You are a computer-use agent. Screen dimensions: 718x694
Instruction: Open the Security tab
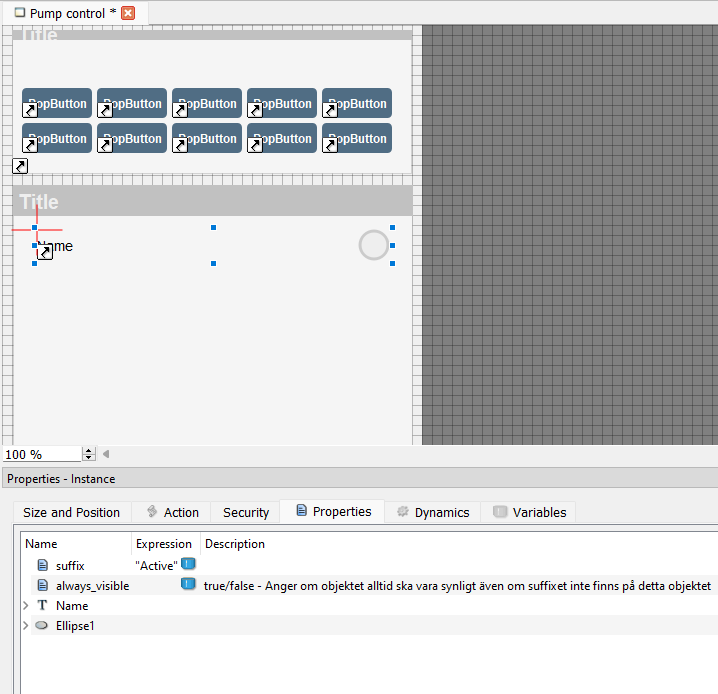point(246,512)
